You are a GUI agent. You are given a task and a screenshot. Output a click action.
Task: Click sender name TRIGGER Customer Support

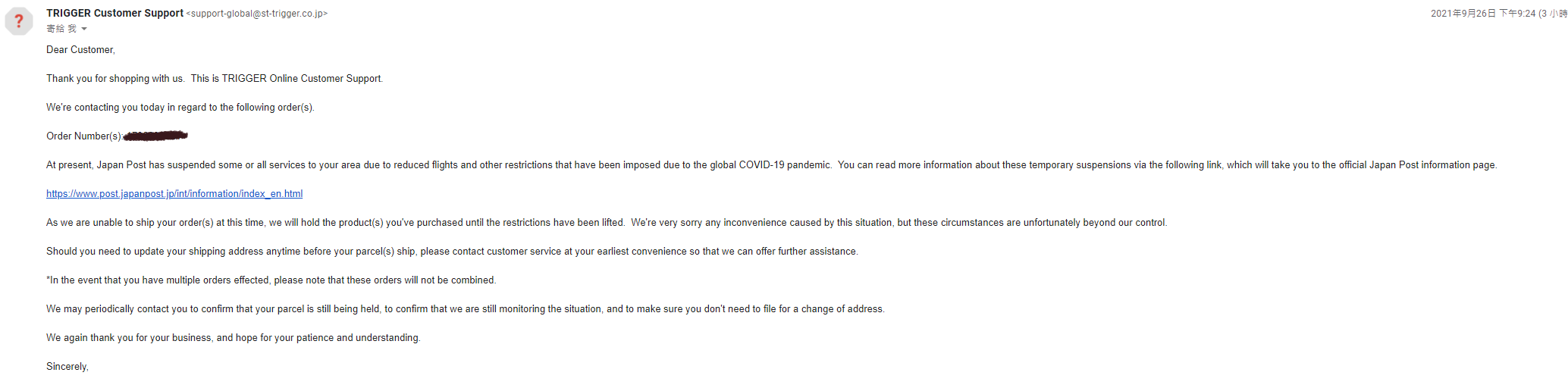pos(114,13)
